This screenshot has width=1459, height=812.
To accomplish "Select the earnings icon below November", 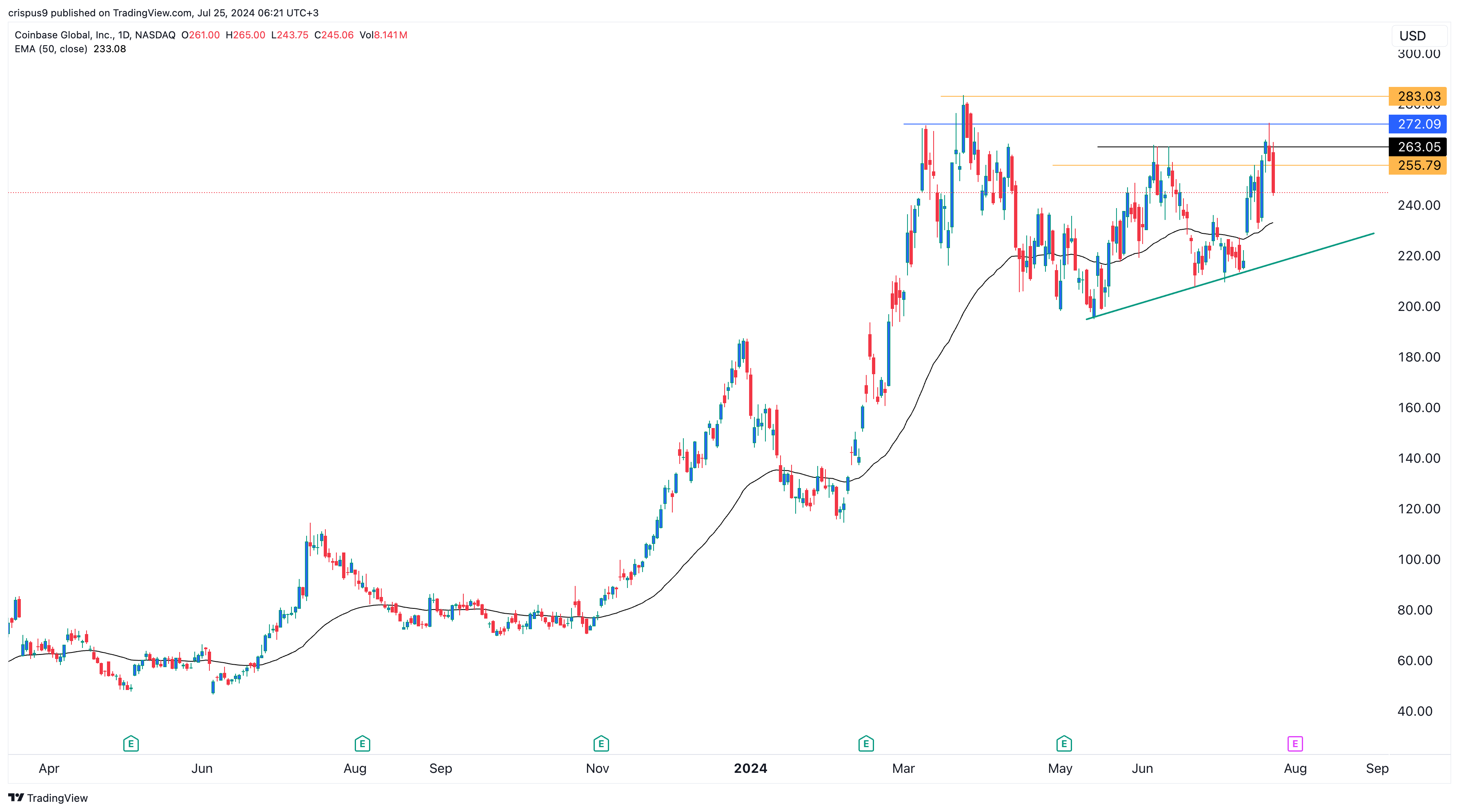I will (x=601, y=743).
